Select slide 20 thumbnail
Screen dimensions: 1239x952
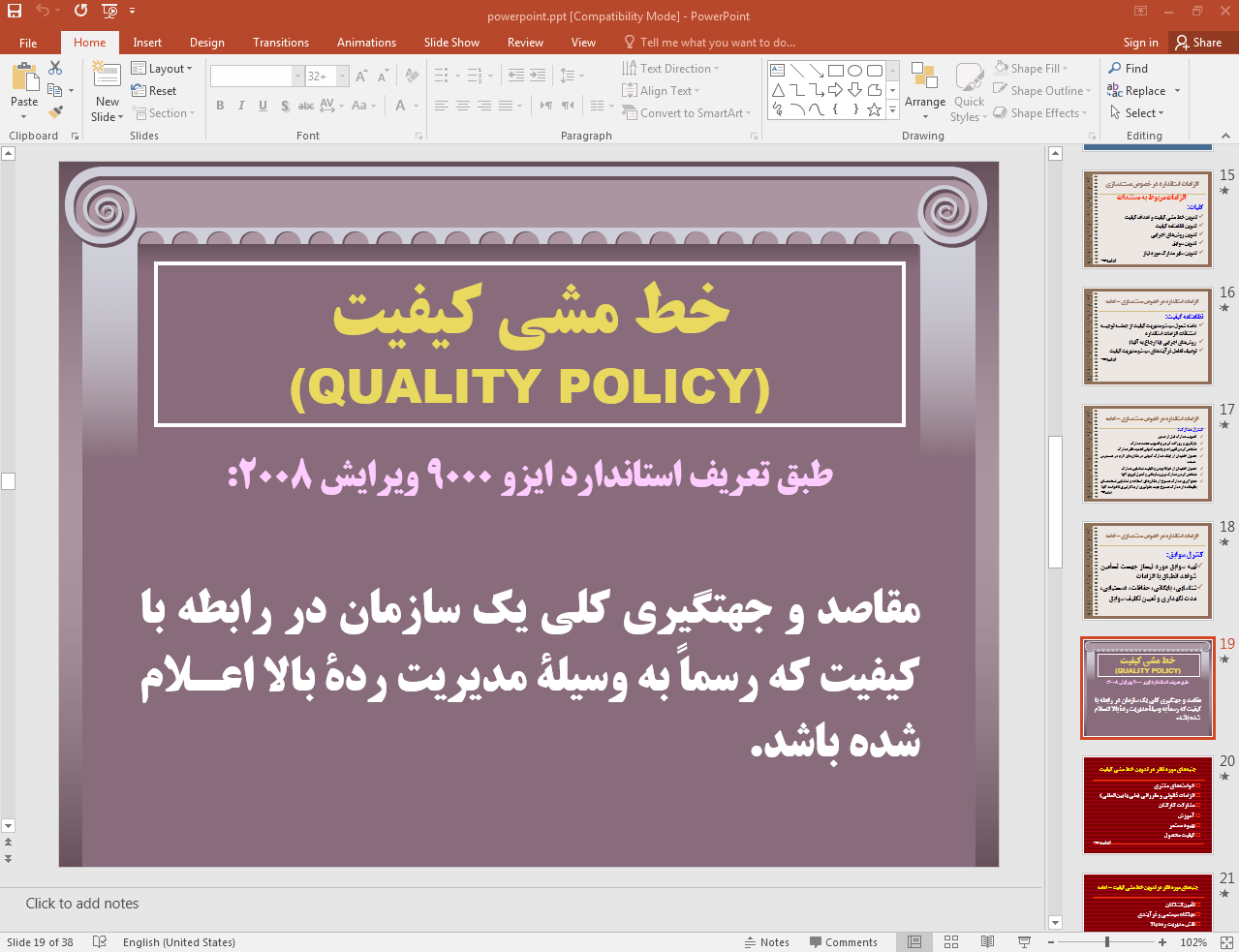coord(1148,805)
